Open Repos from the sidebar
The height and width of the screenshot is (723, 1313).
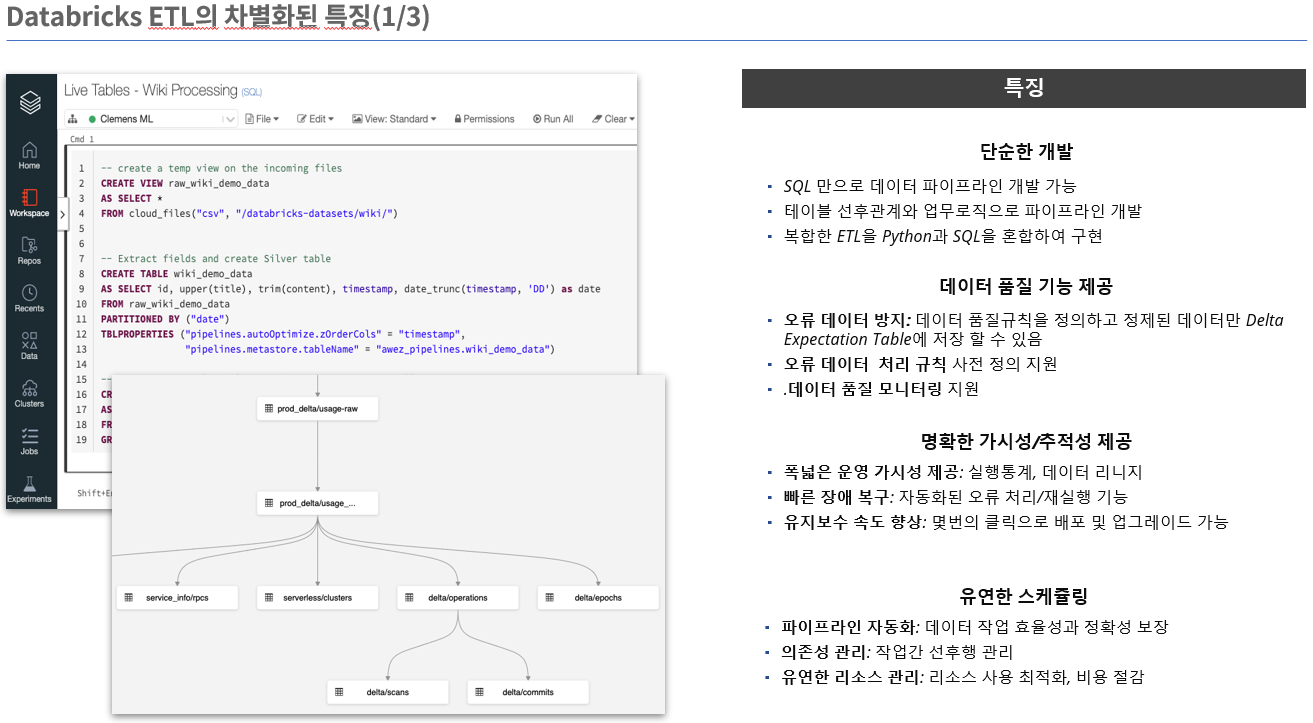30,250
